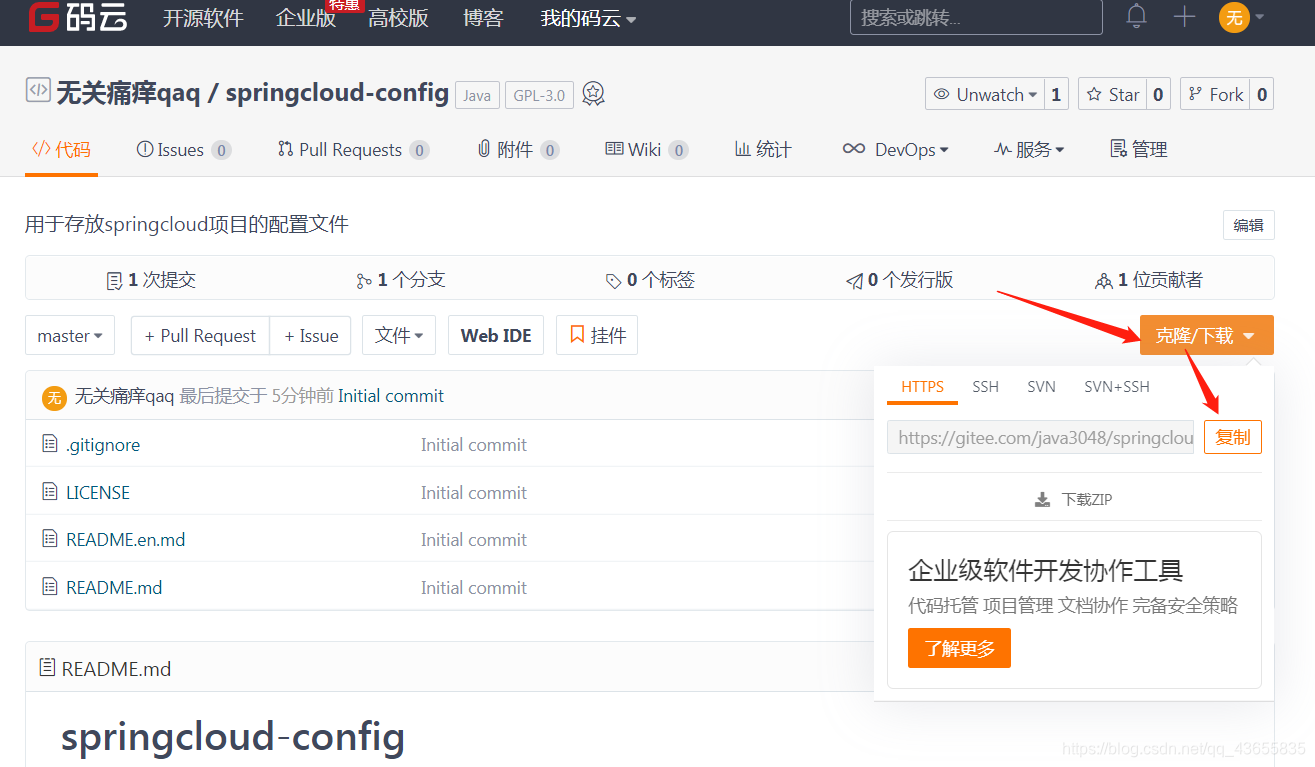The height and width of the screenshot is (767, 1315).
Task: Expand the 我的码云 menu
Action: point(588,18)
